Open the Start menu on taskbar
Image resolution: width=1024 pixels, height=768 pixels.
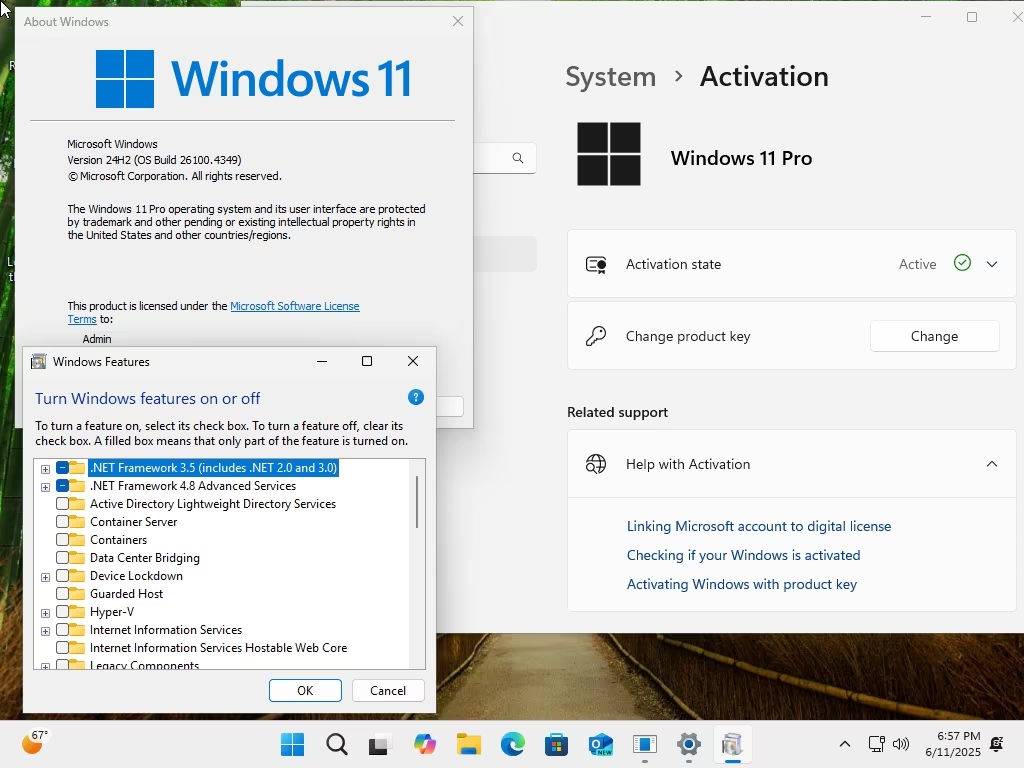point(292,744)
